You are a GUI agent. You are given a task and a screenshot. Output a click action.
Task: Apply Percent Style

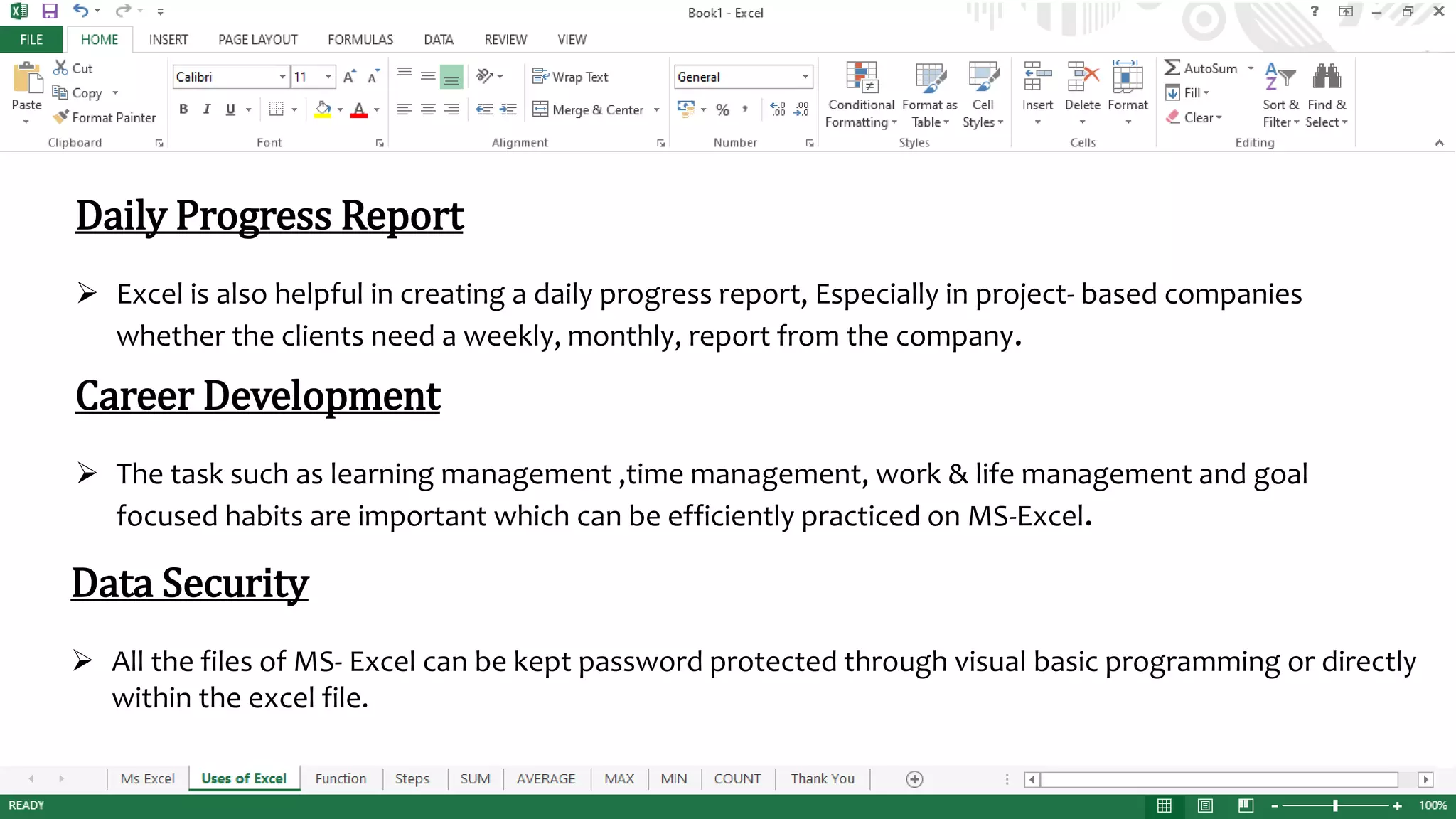[x=722, y=109]
